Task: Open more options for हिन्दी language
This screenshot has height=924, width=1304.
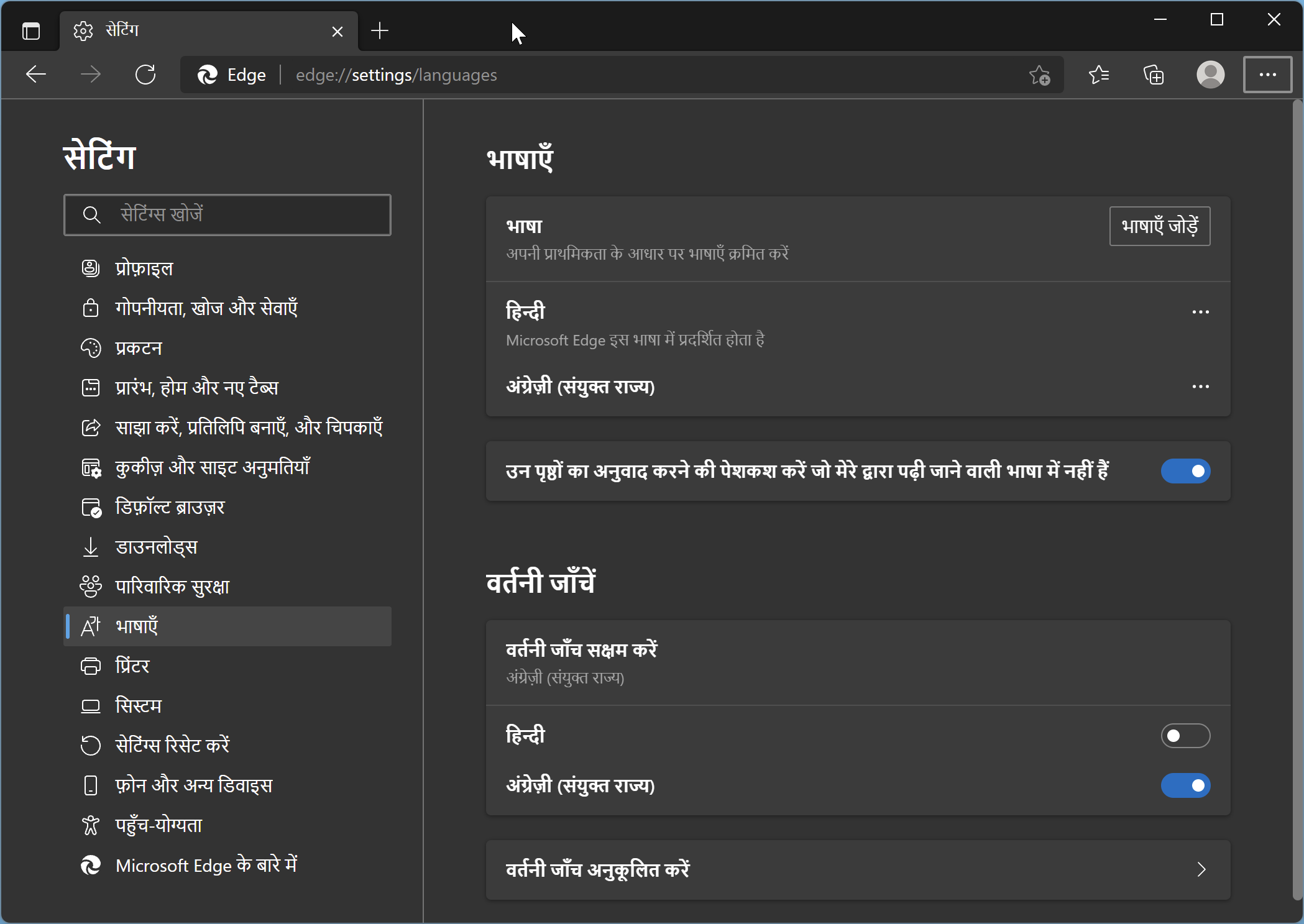Action: [x=1200, y=312]
